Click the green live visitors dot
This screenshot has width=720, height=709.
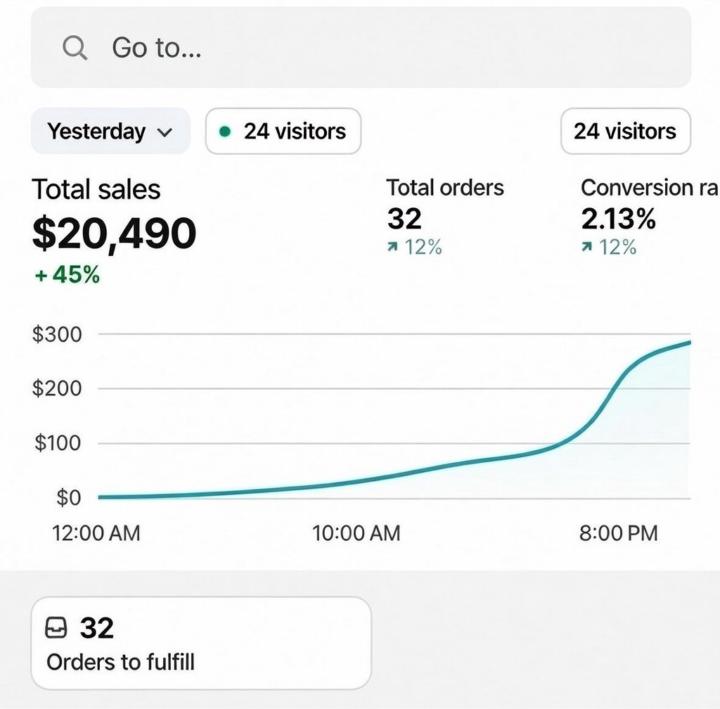pos(224,131)
